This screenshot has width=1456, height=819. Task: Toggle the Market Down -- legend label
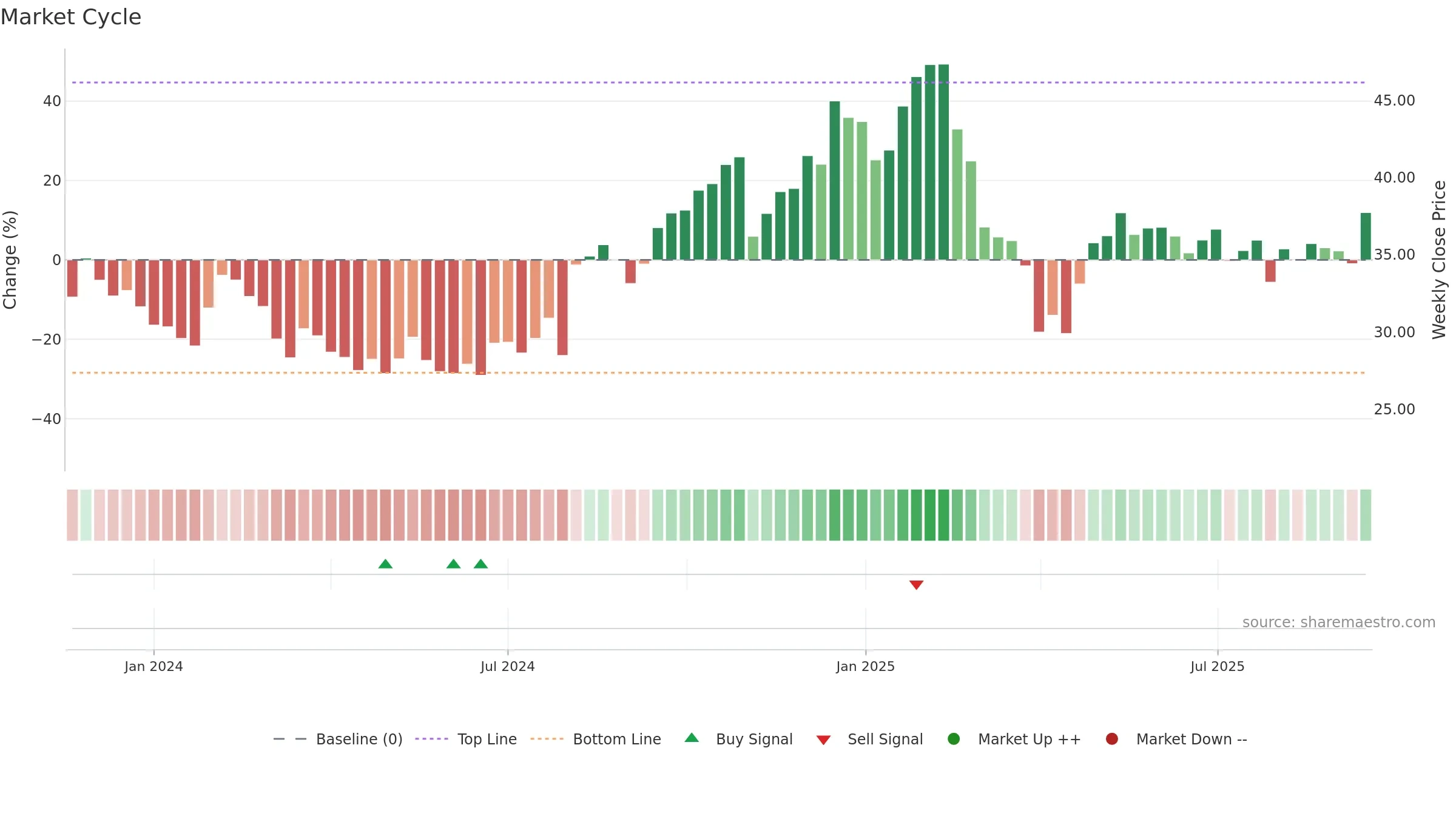coord(1191,739)
